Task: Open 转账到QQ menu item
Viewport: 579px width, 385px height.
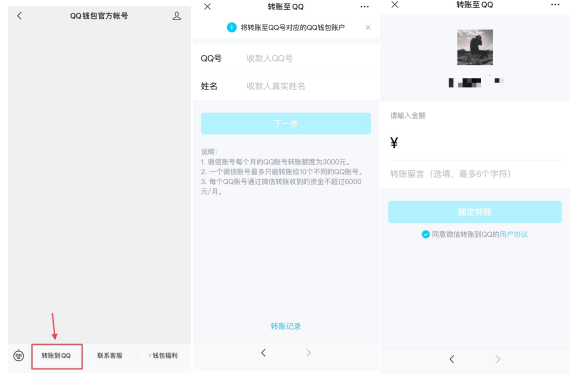Action: [56, 356]
